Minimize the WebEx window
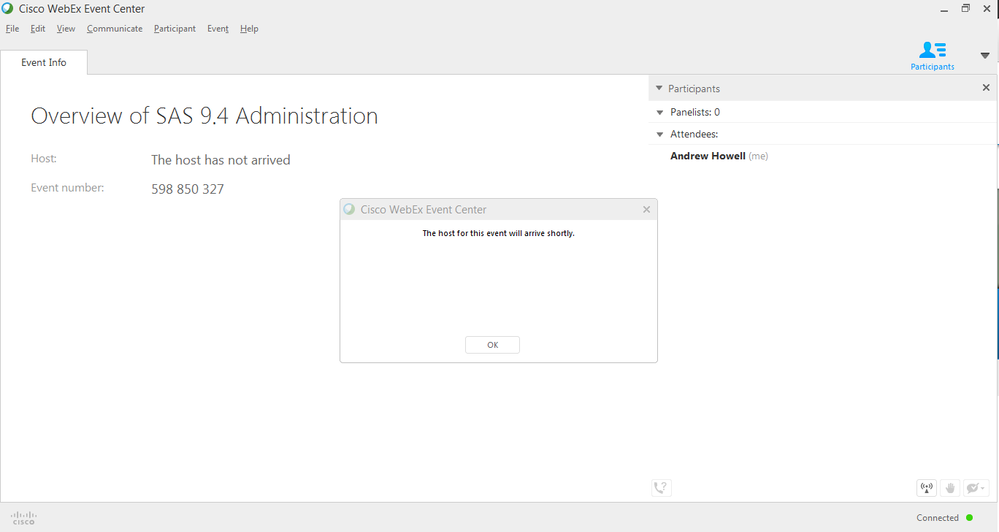Viewport: 999px width, 532px height. pos(944,9)
